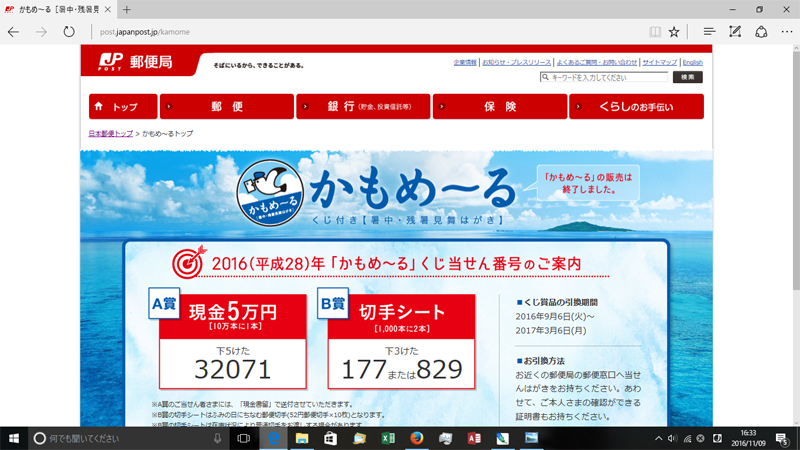Switch to the English site link
The width and height of the screenshot is (800, 450).
click(692, 62)
